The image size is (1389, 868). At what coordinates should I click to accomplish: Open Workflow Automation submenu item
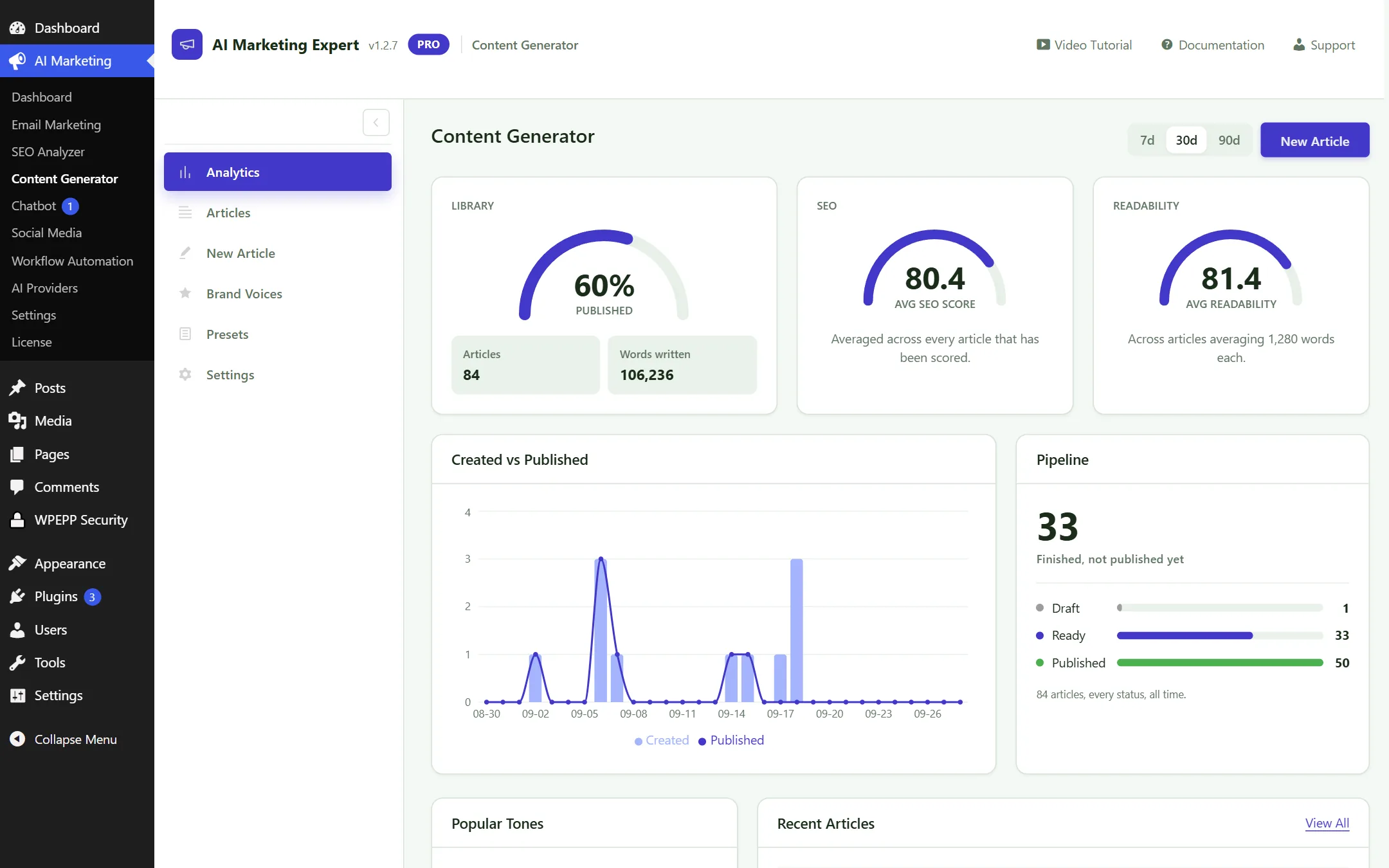tap(72, 261)
